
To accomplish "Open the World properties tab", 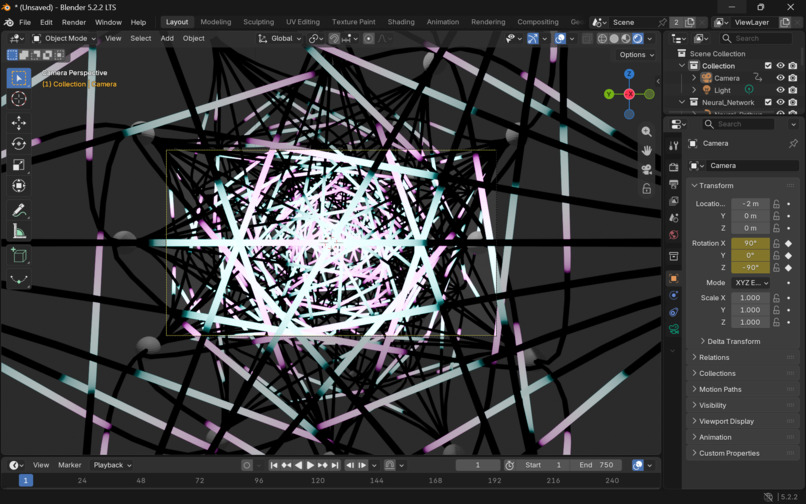I will point(673,235).
